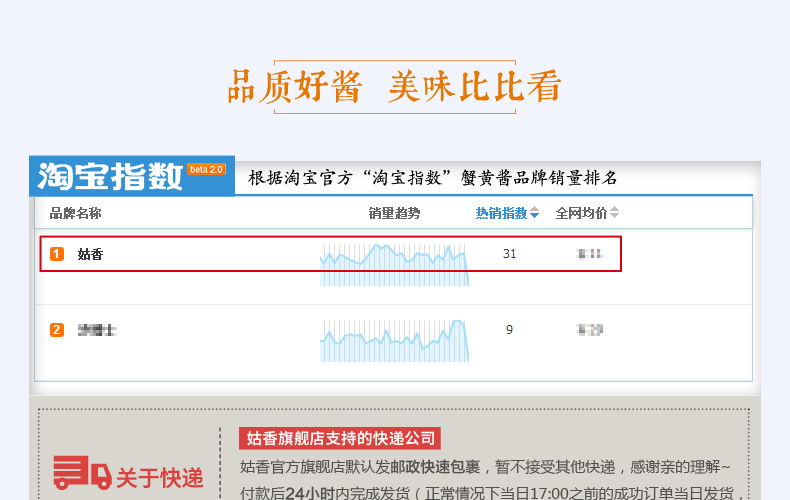Click the 关于快递 heading

(x=160, y=478)
